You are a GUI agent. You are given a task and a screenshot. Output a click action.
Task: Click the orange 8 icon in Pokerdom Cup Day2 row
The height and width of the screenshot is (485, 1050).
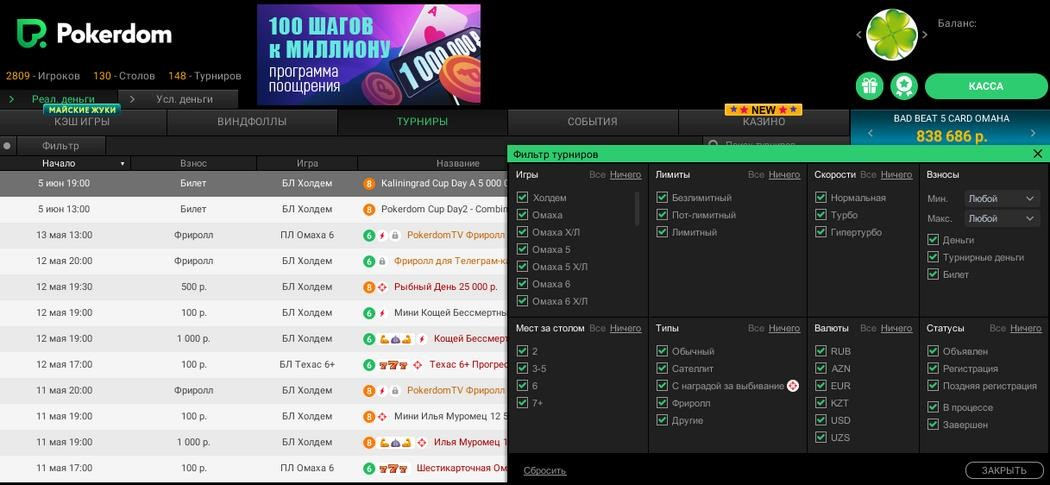pos(368,210)
